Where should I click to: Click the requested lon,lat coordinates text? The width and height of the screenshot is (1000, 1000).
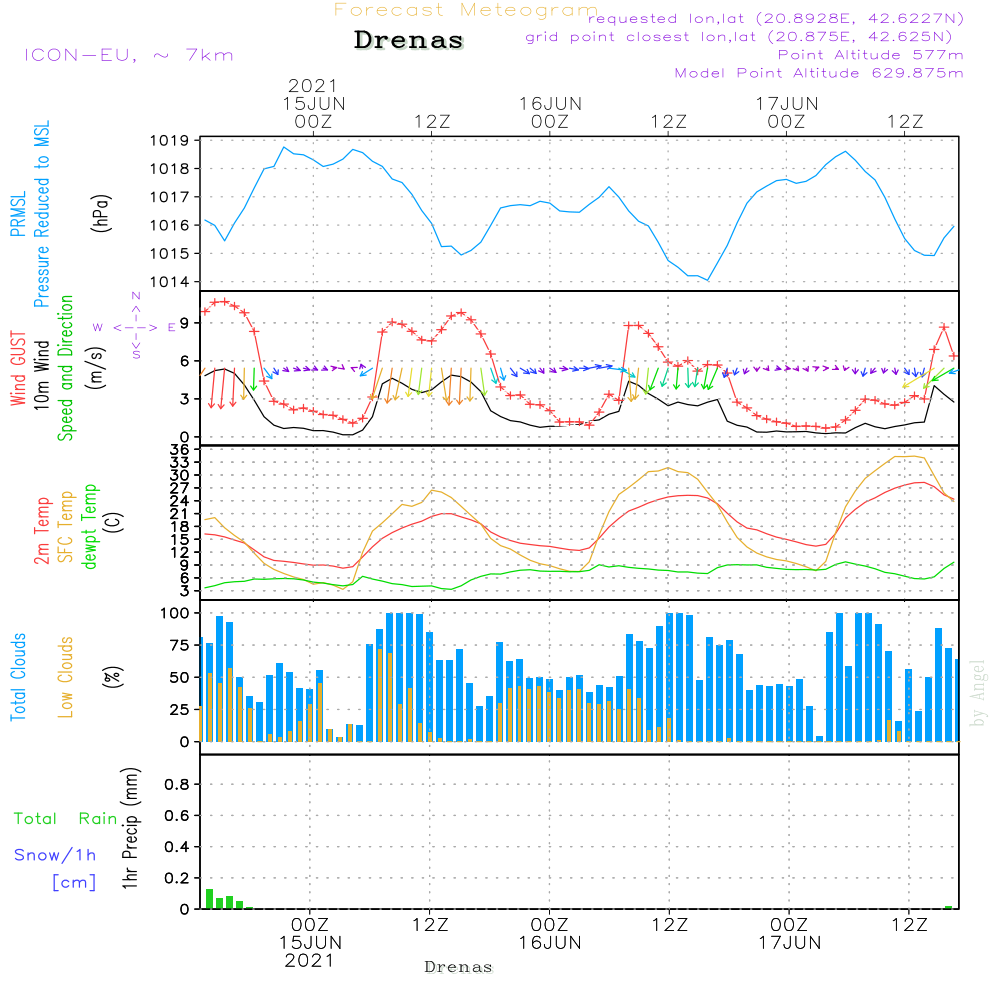[776, 18]
